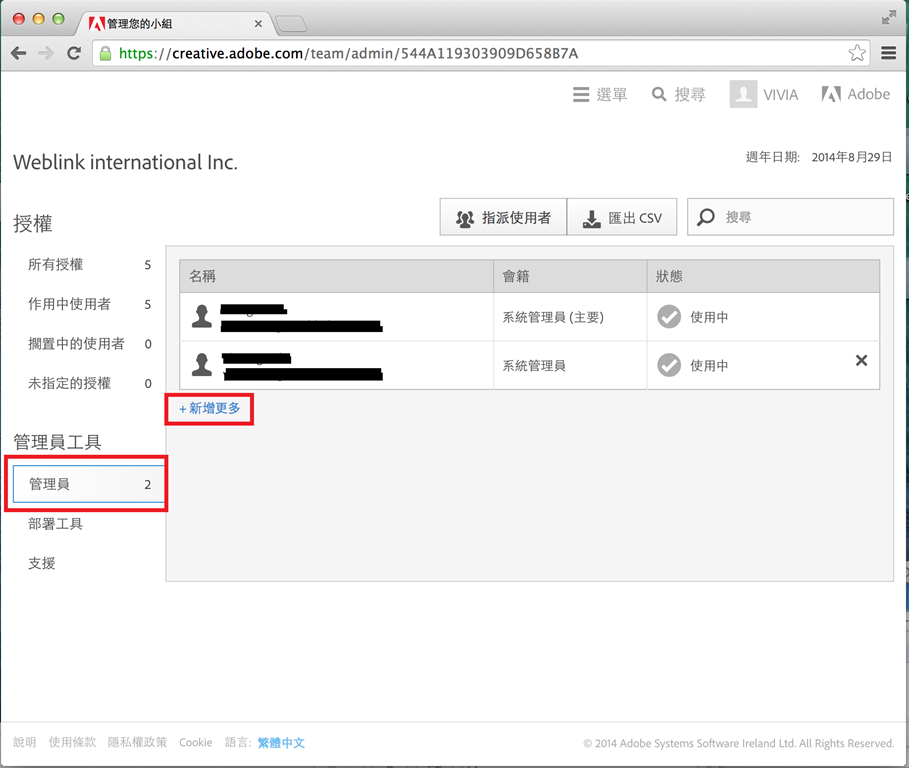This screenshot has height=768, width=909.
Task: Open the VIVIA user profile avatar
Action: point(743,94)
